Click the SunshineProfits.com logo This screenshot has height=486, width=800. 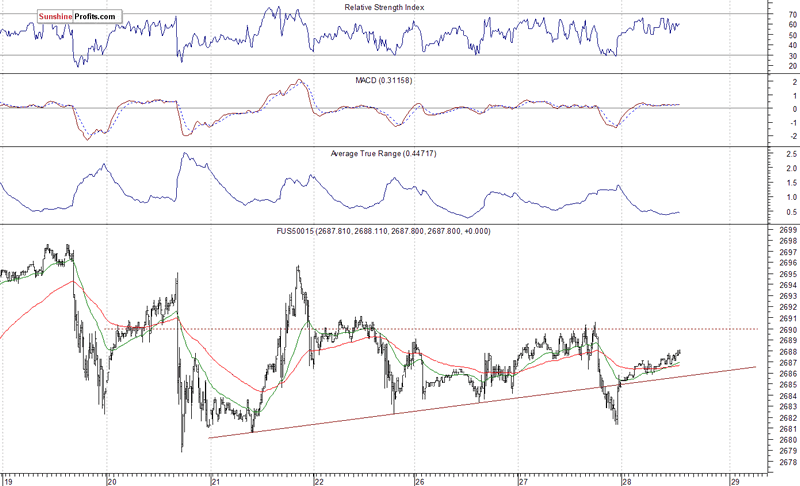click(x=80, y=16)
